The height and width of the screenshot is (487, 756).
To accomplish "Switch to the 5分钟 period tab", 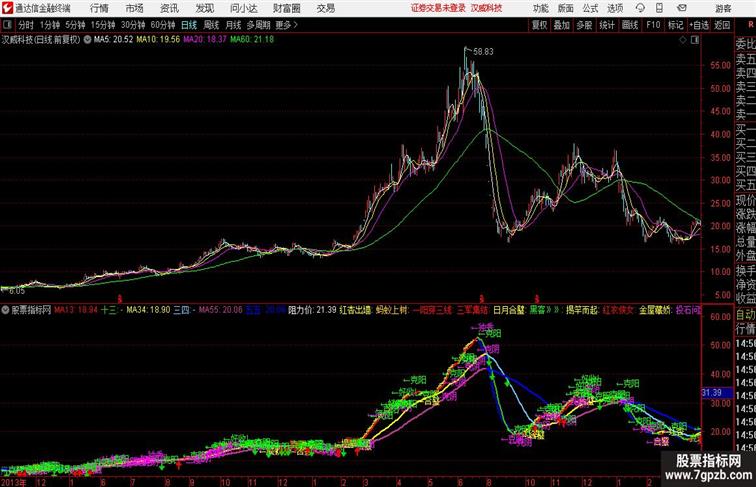I will pyautogui.click(x=75, y=25).
